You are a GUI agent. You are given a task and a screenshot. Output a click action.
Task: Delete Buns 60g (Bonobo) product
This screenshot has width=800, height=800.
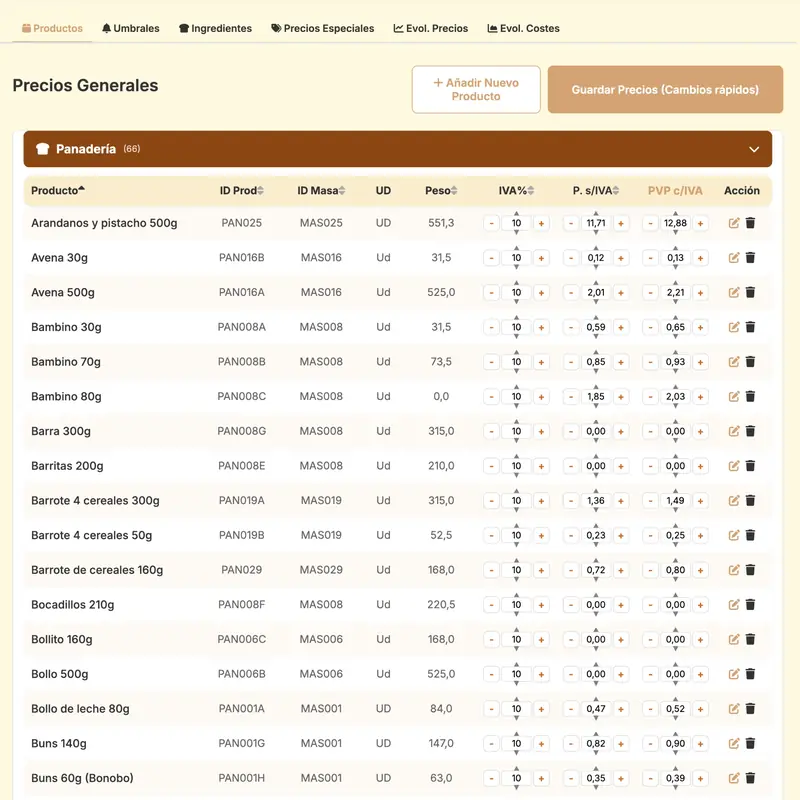click(750, 778)
